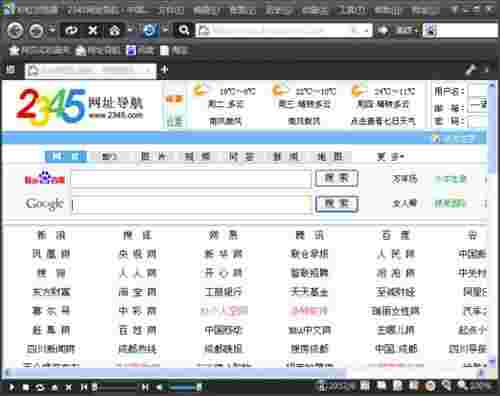
Task: Open the 联合早报 link
Action: click(309, 254)
